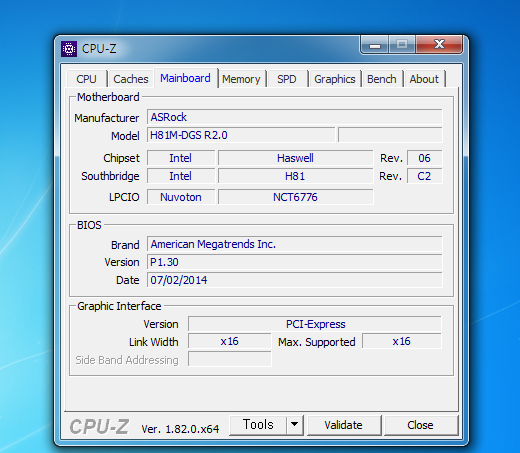Screen dimensions: 520x453
Task: Click the BIOS date 07/02/2014 field
Action: coord(295,280)
